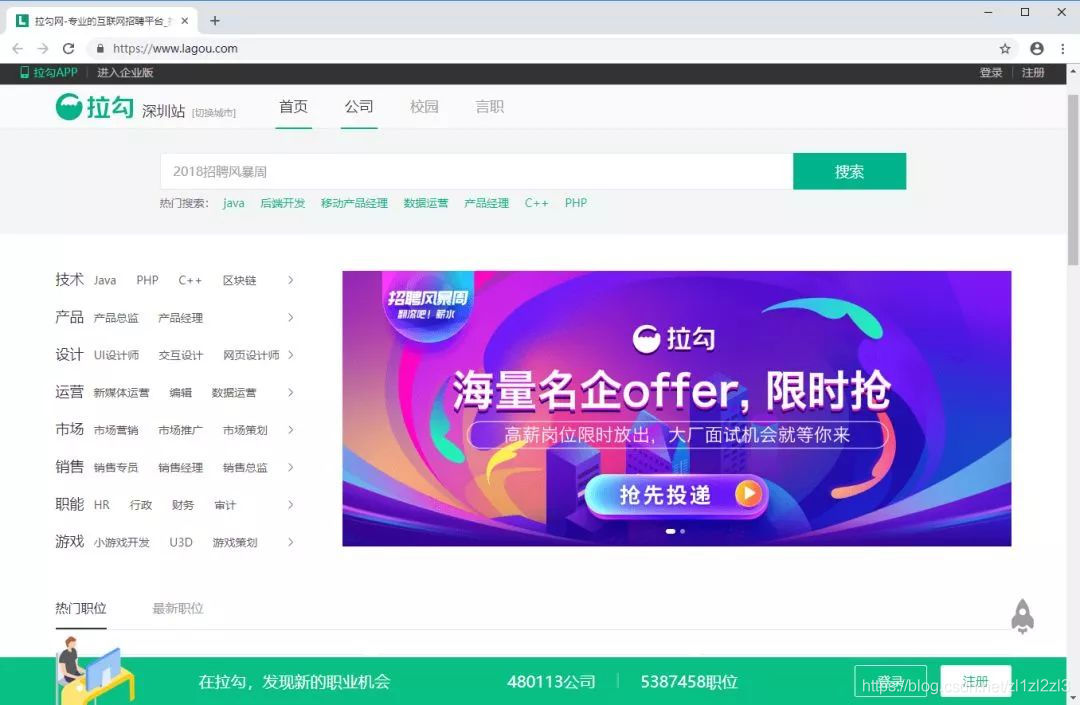Click the vertical page scrollbar thumb
The width and height of the screenshot is (1080, 705).
coord(1073,179)
